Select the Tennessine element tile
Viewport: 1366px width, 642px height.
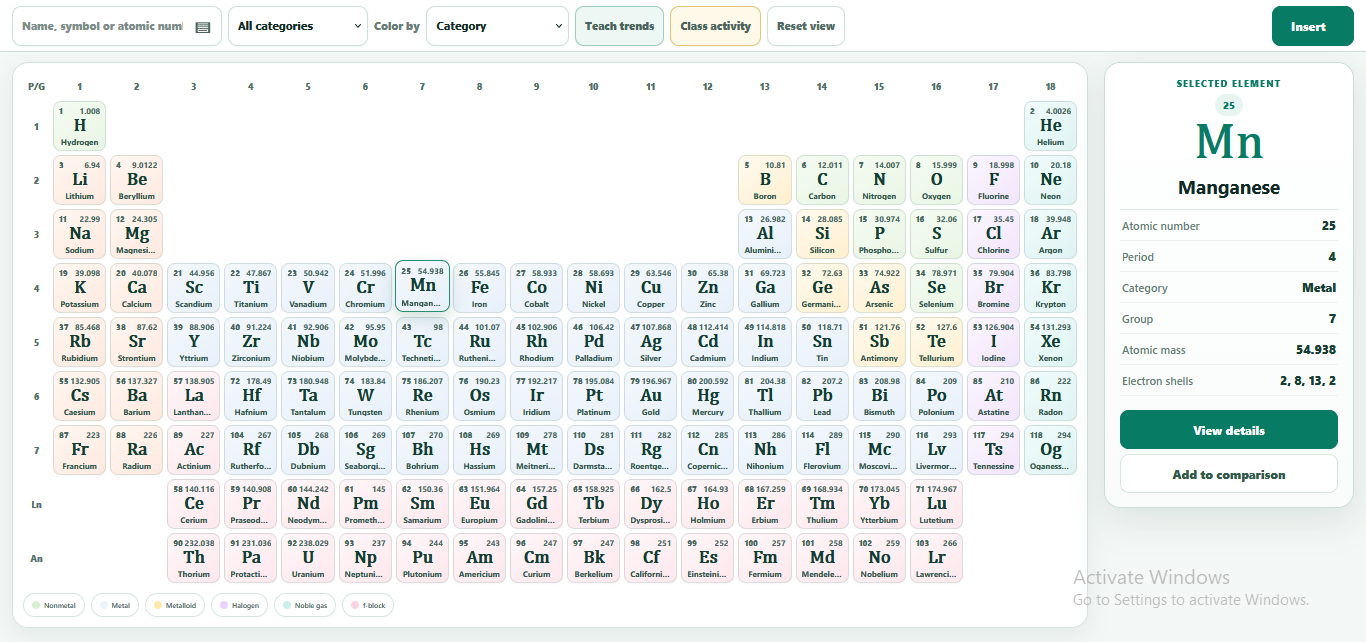[x=994, y=450]
